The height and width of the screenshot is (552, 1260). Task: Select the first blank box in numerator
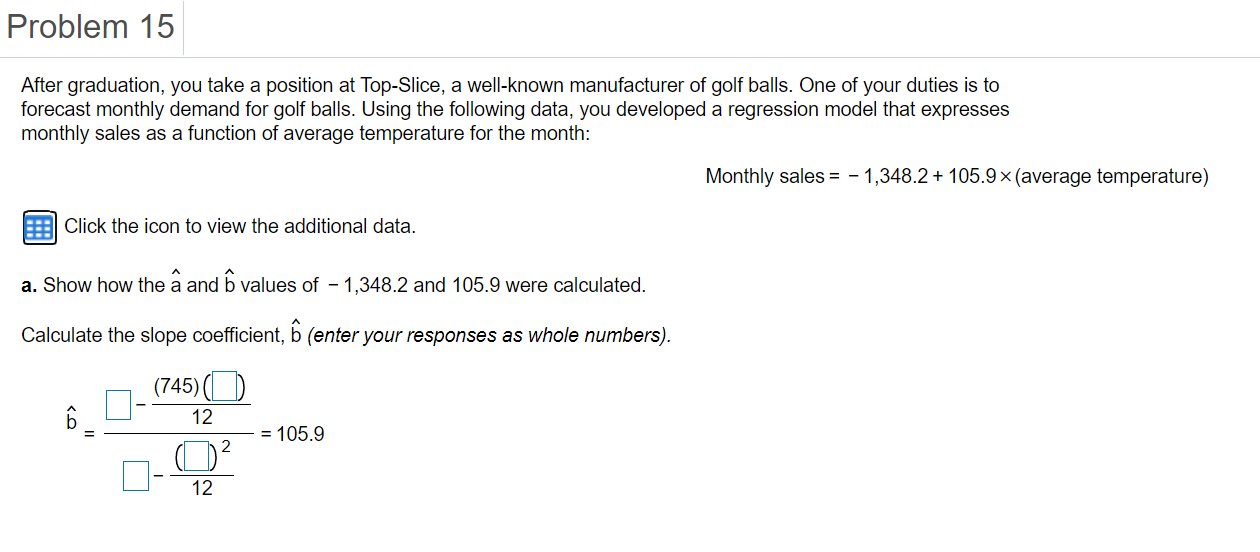point(119,404)
